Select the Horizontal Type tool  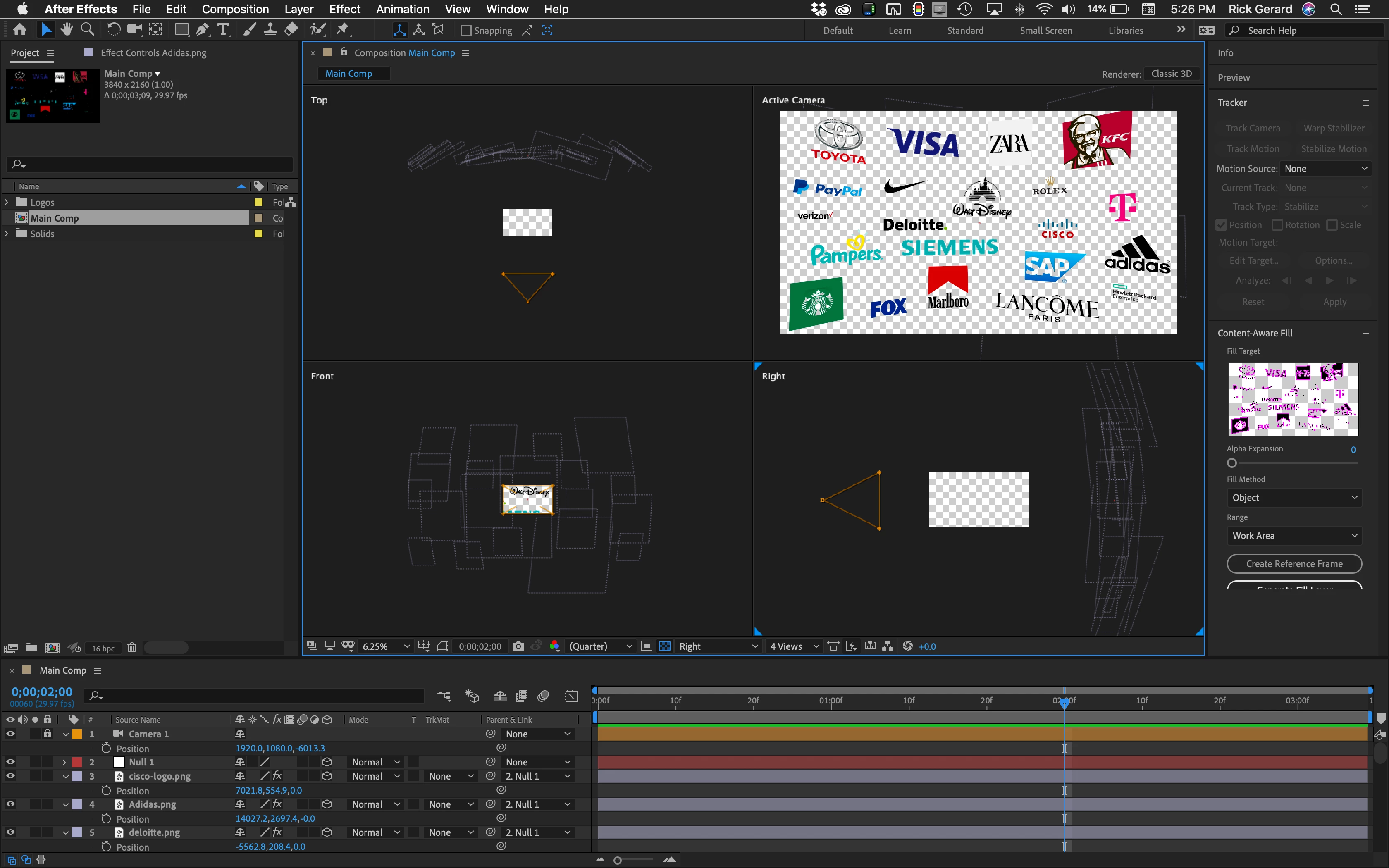[223, 29]
